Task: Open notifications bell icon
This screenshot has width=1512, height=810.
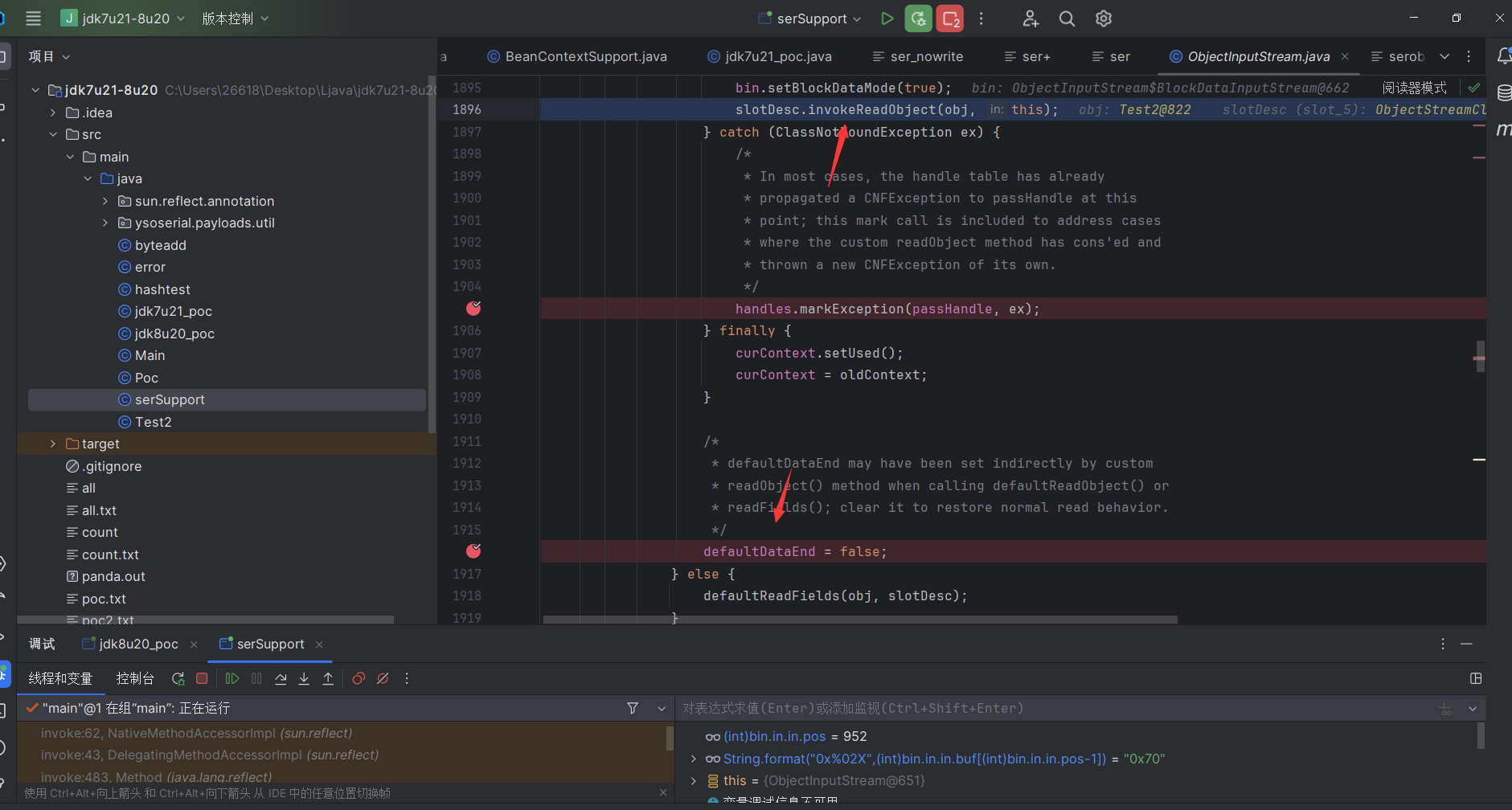Action: pyautogui.click(x=1504, y=56)
